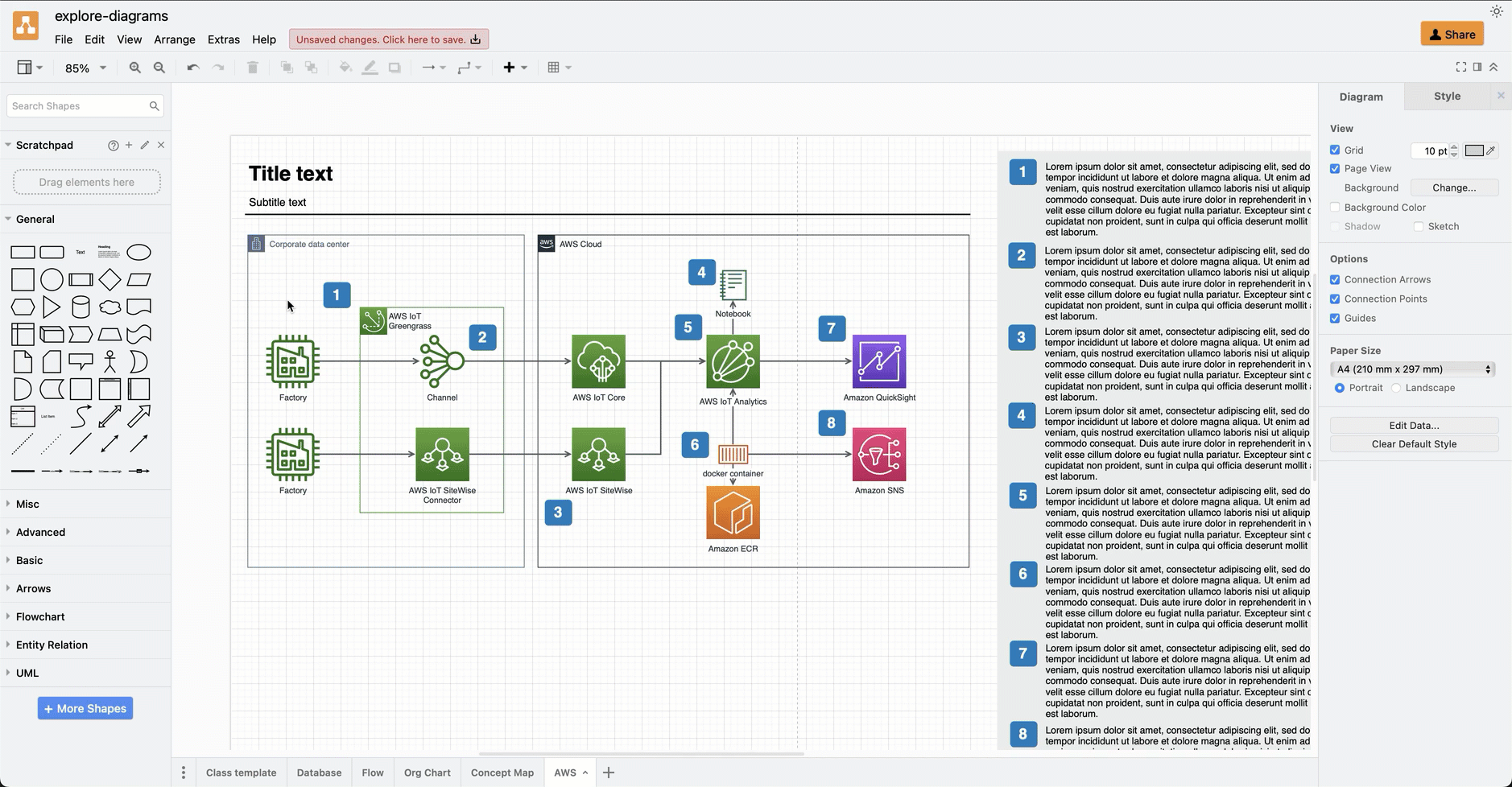This screenshot has width=1512, height=787.
Task: Open the Paper Size dropdown
Action: tap(1411, 369)
